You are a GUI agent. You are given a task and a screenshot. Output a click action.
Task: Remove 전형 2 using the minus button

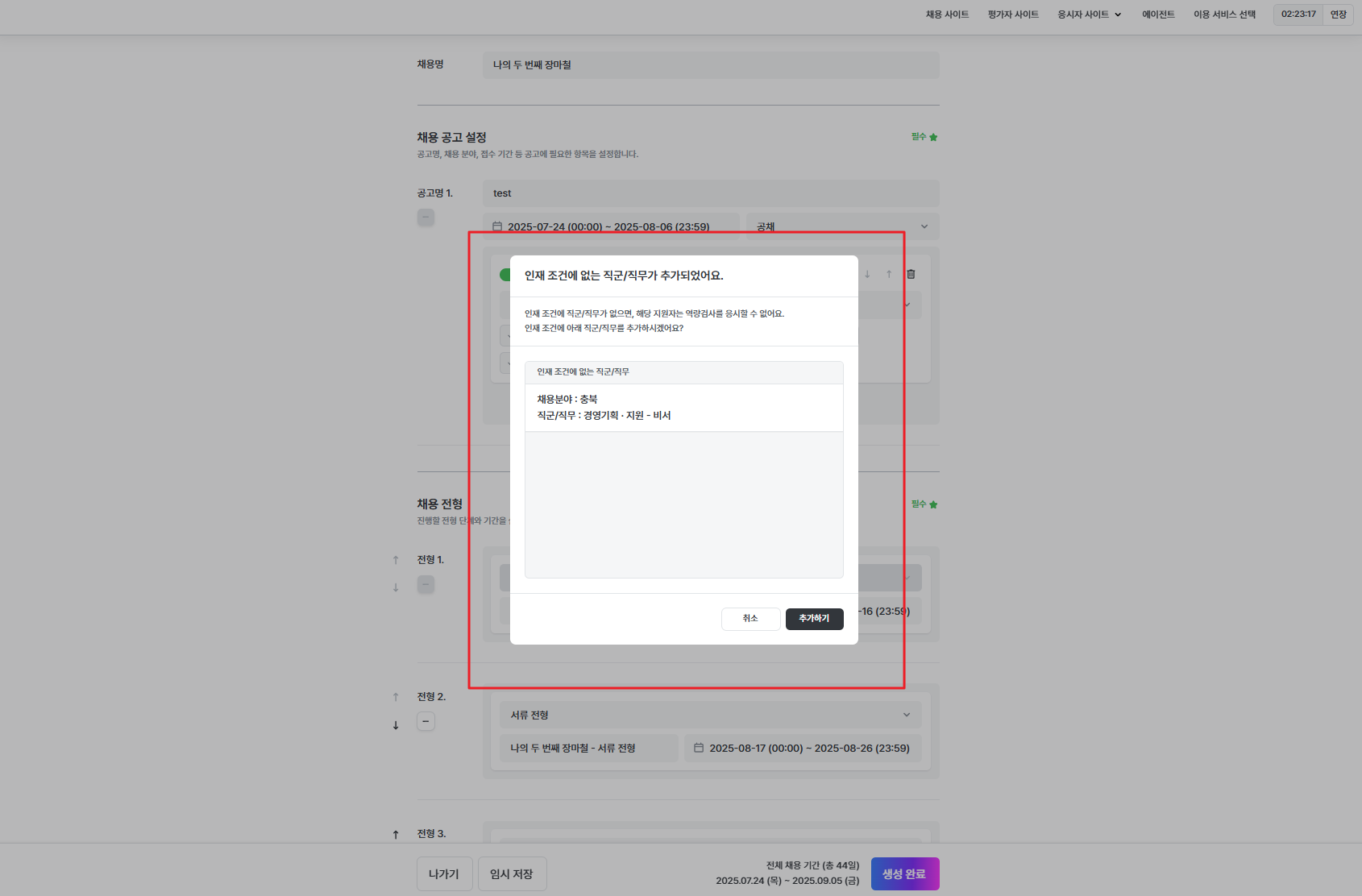(426, 721)
